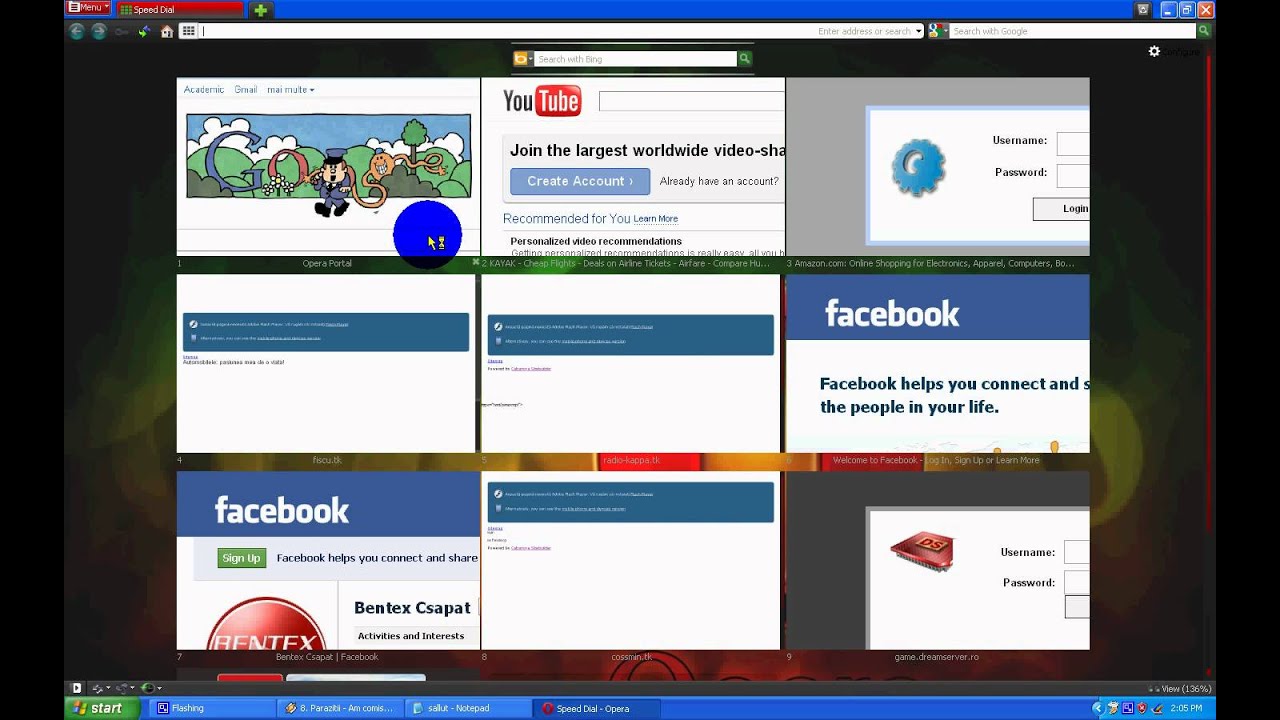Click the Search with Bing field

tap(635, 59)
